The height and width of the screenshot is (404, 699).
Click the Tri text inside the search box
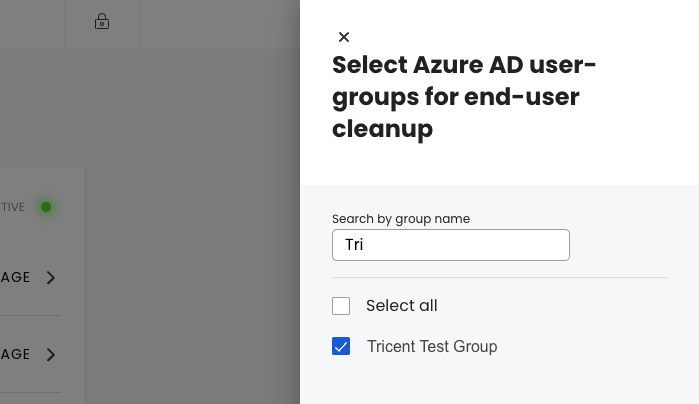point(354,245)
